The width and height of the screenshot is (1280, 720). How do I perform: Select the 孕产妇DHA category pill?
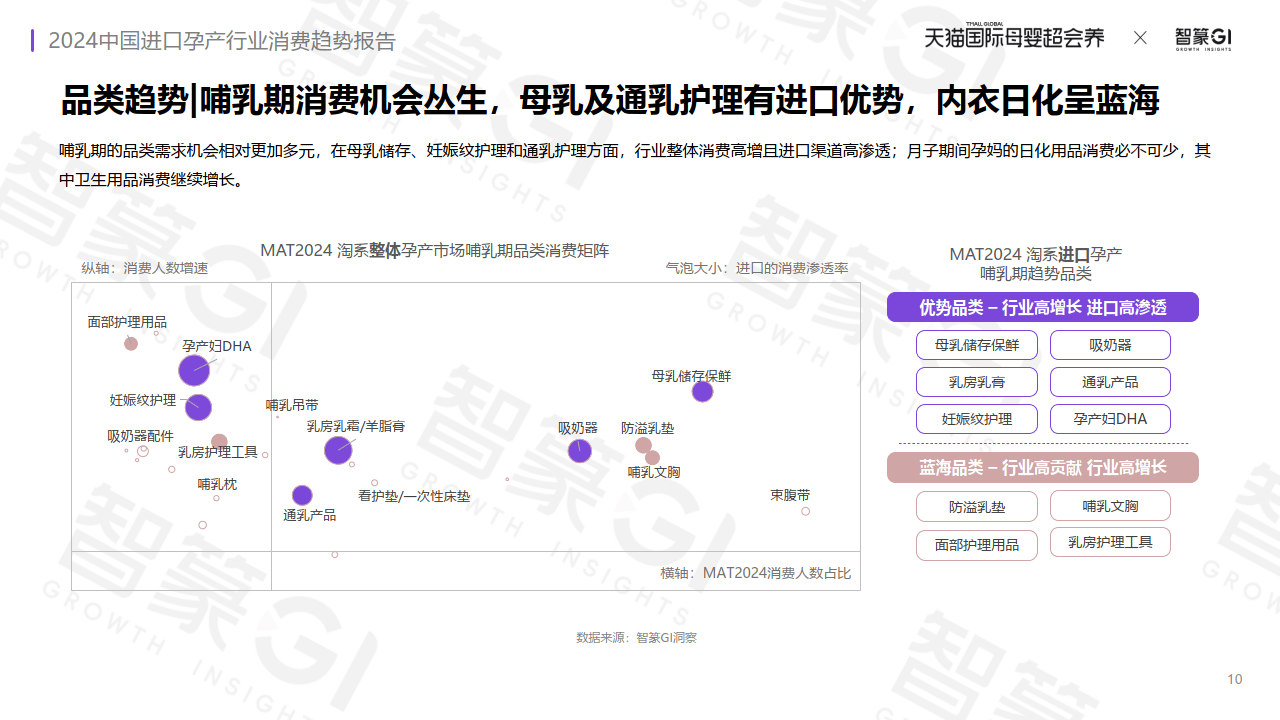(1110, 419)
